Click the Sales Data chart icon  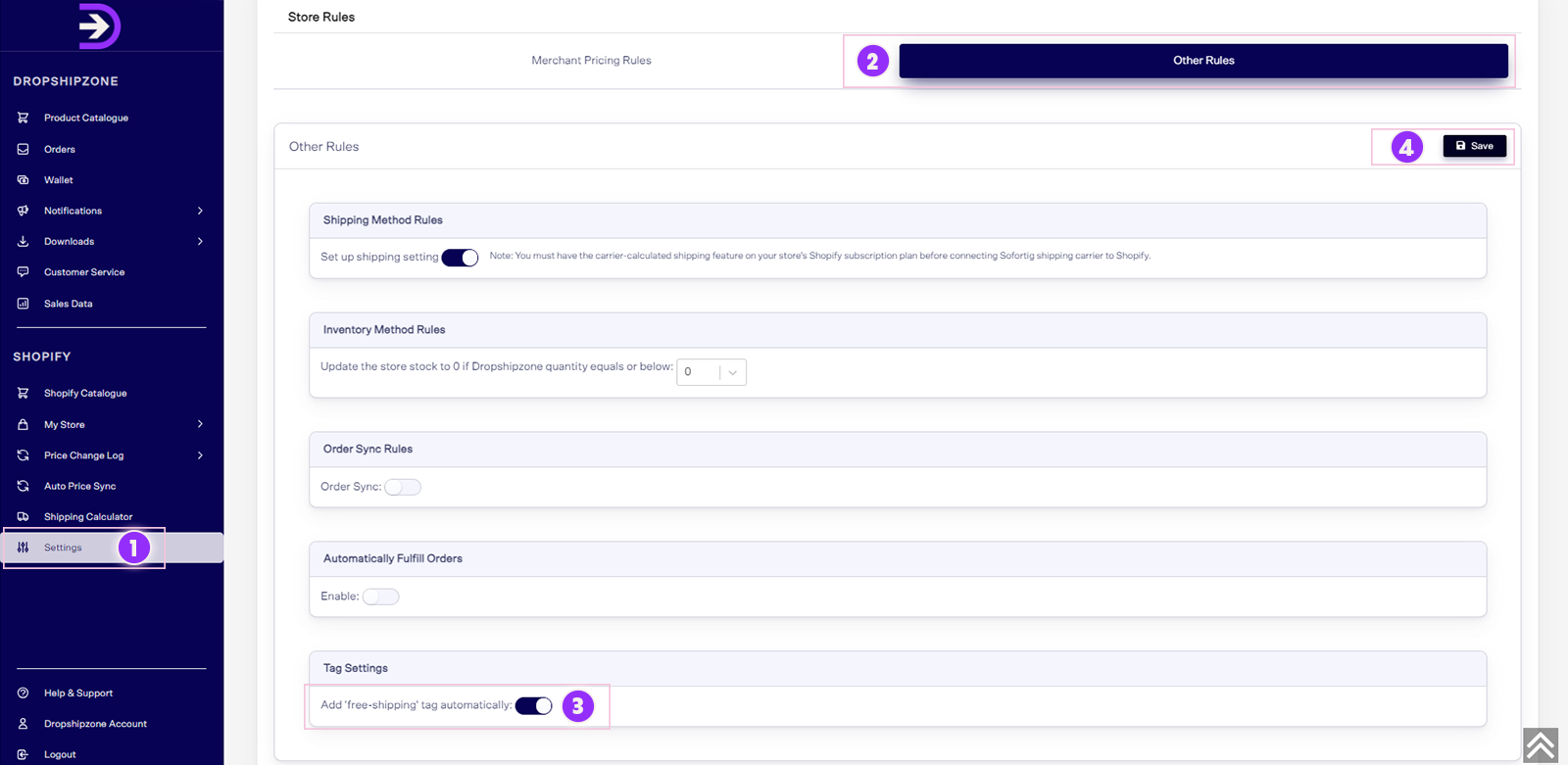tap(23, 304)
